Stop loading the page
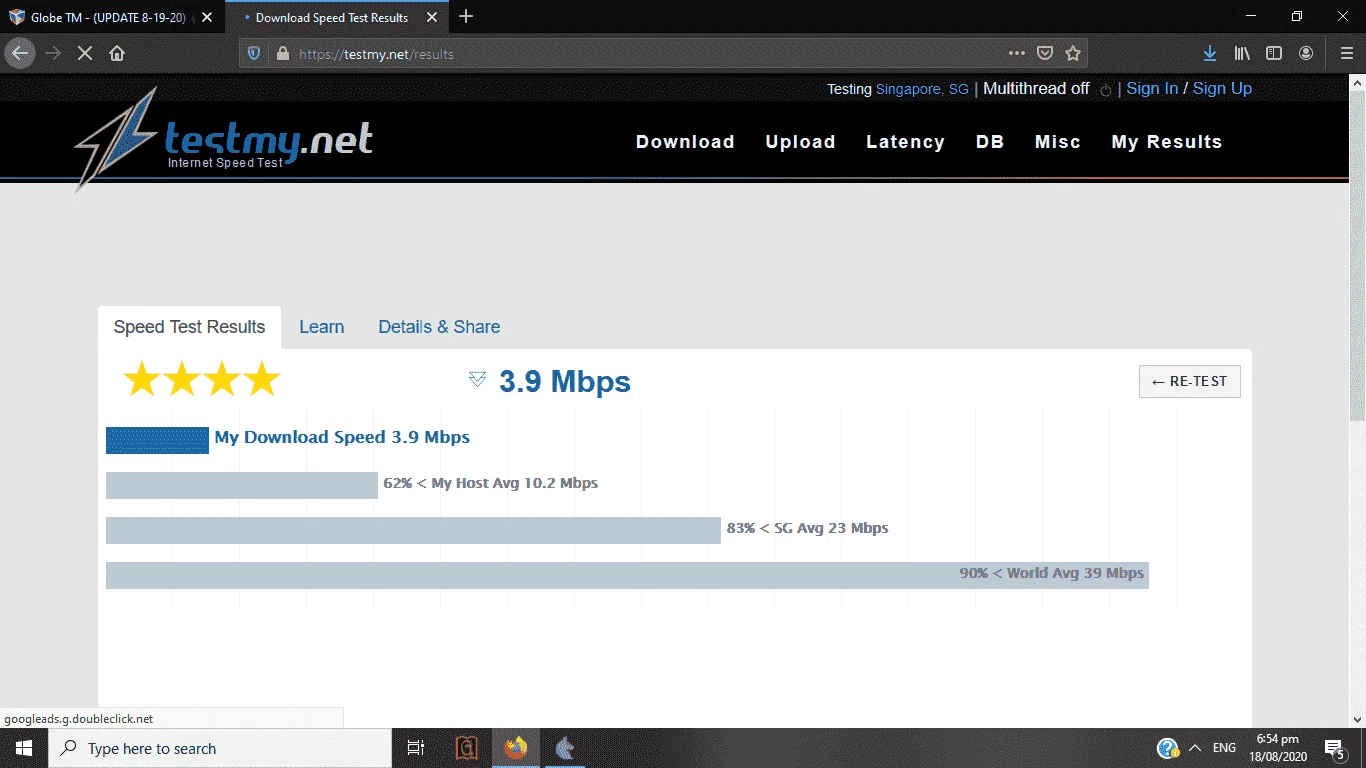1366x768 pixels. pos(85,53)
